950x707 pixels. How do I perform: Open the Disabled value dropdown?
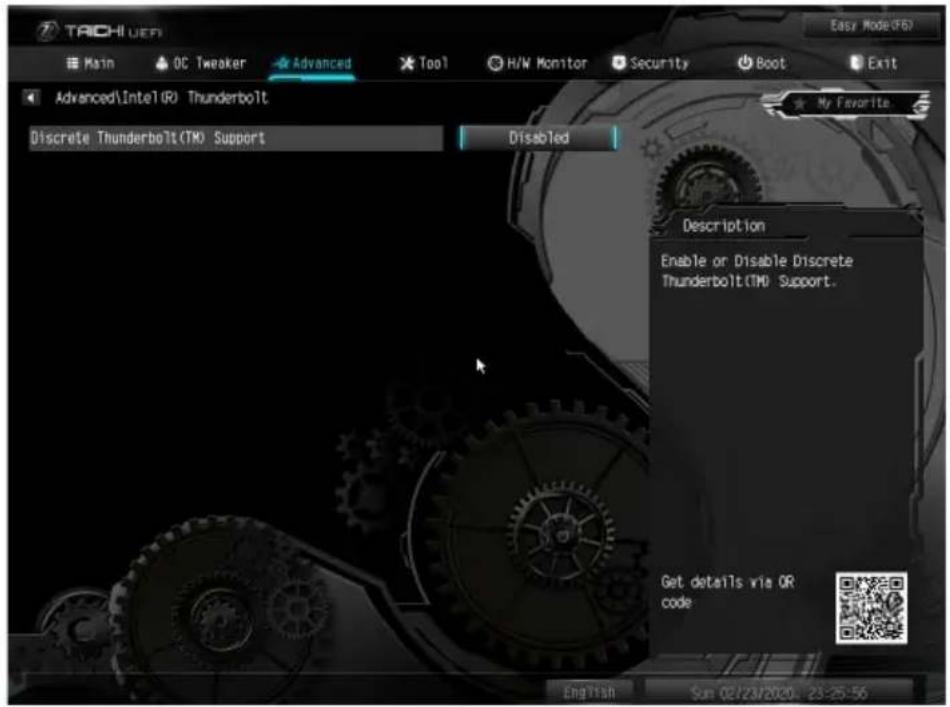(x=538, y=138)
